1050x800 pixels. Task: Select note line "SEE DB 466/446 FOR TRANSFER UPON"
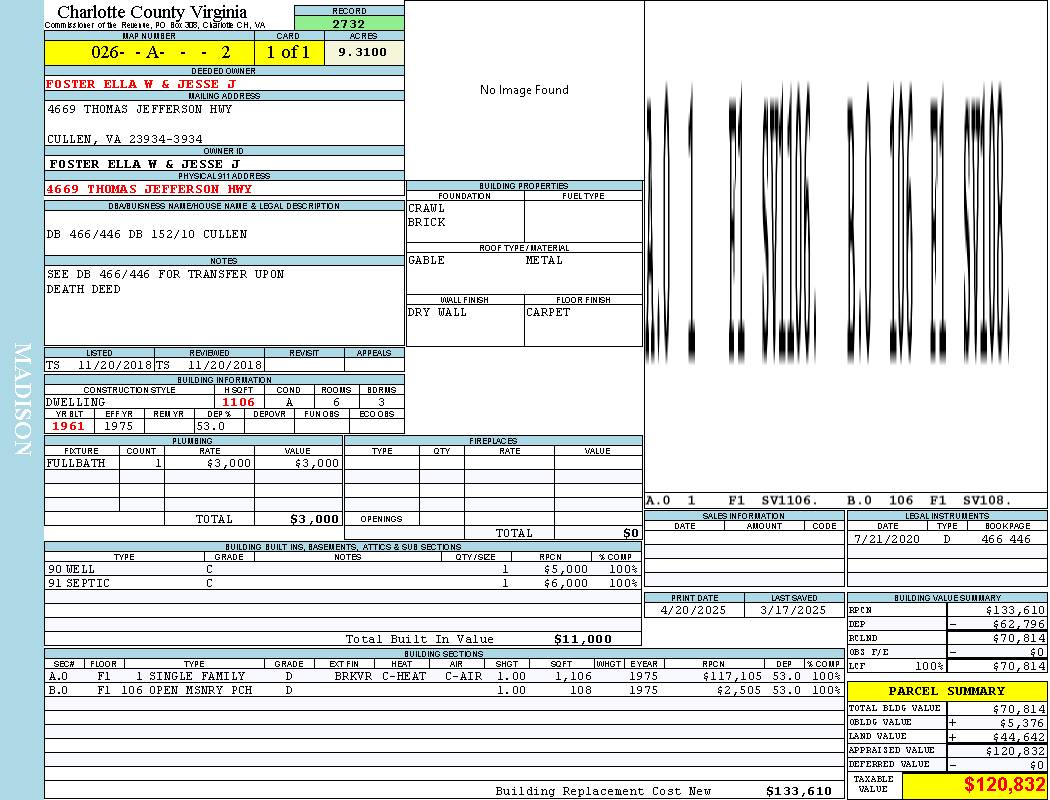[165, 274]
